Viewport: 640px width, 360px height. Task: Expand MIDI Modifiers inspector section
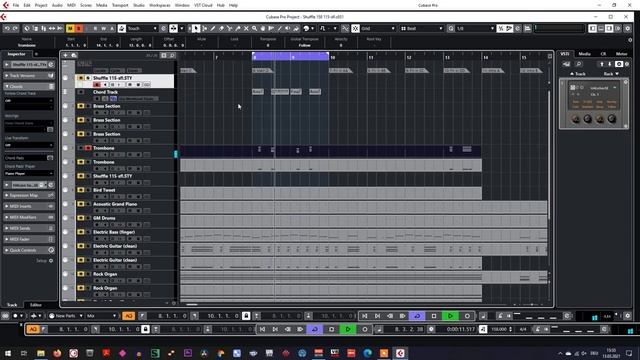tap(29, 217)
